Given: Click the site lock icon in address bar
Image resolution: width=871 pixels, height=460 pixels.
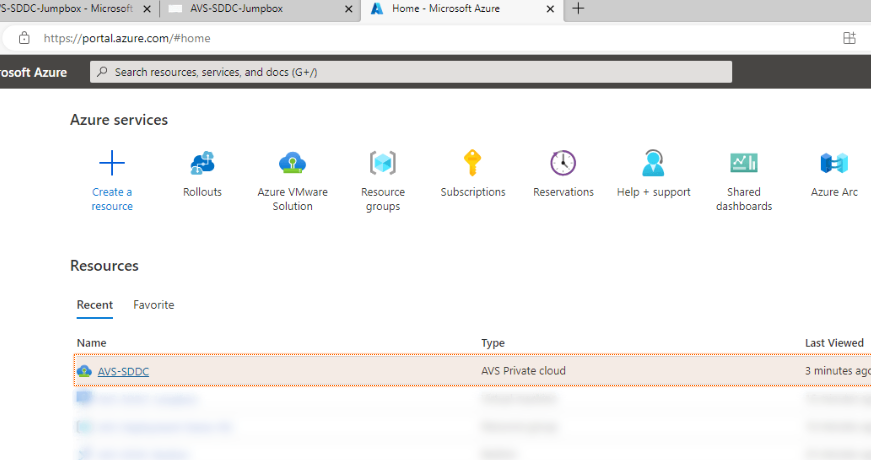Looking at the screenshot, I should click(24, 38).
